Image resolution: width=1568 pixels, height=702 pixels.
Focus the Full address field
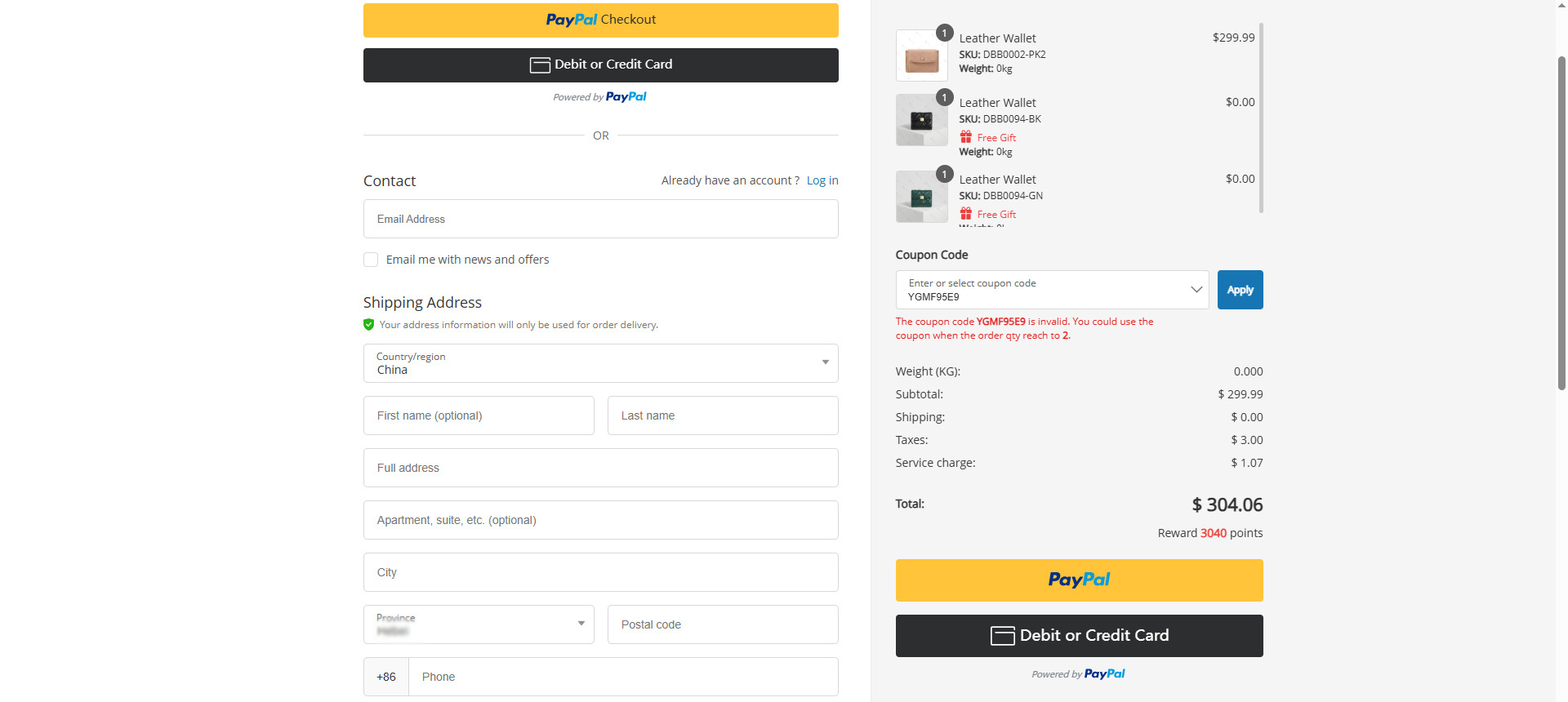pyautogui.click(x=600, y=468)
